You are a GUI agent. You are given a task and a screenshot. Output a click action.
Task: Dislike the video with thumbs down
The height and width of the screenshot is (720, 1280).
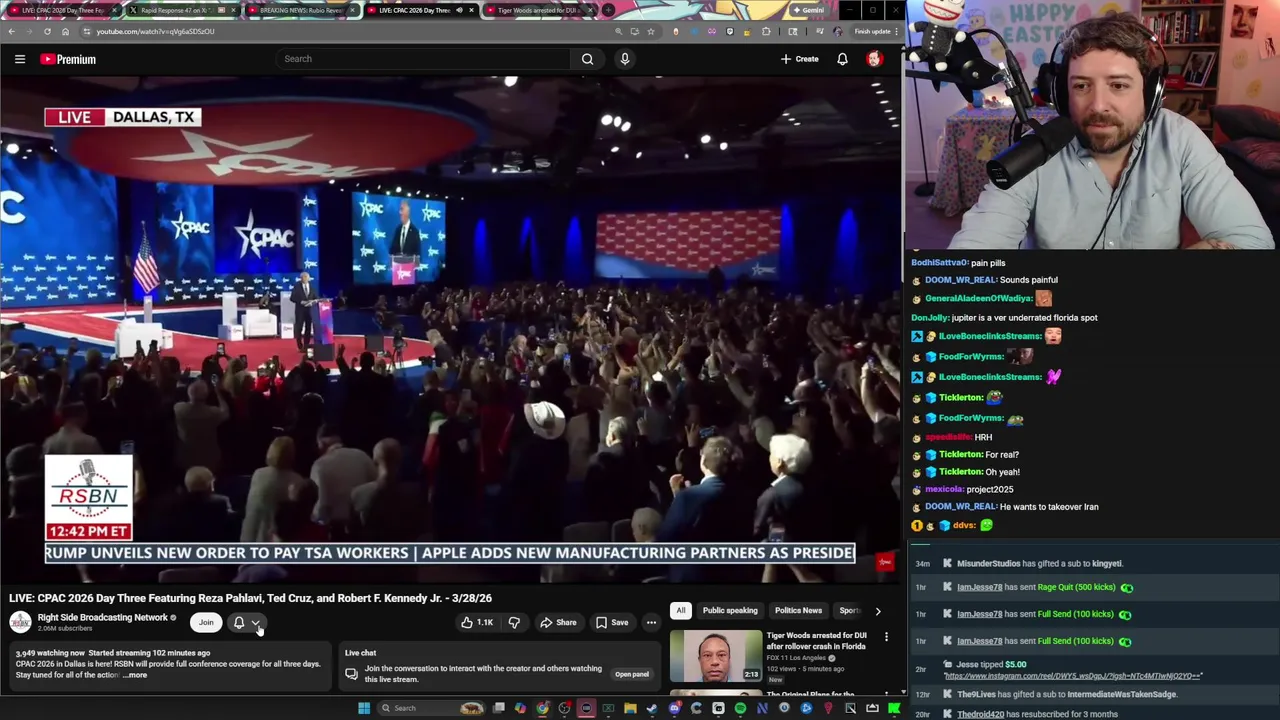point(514,622)
